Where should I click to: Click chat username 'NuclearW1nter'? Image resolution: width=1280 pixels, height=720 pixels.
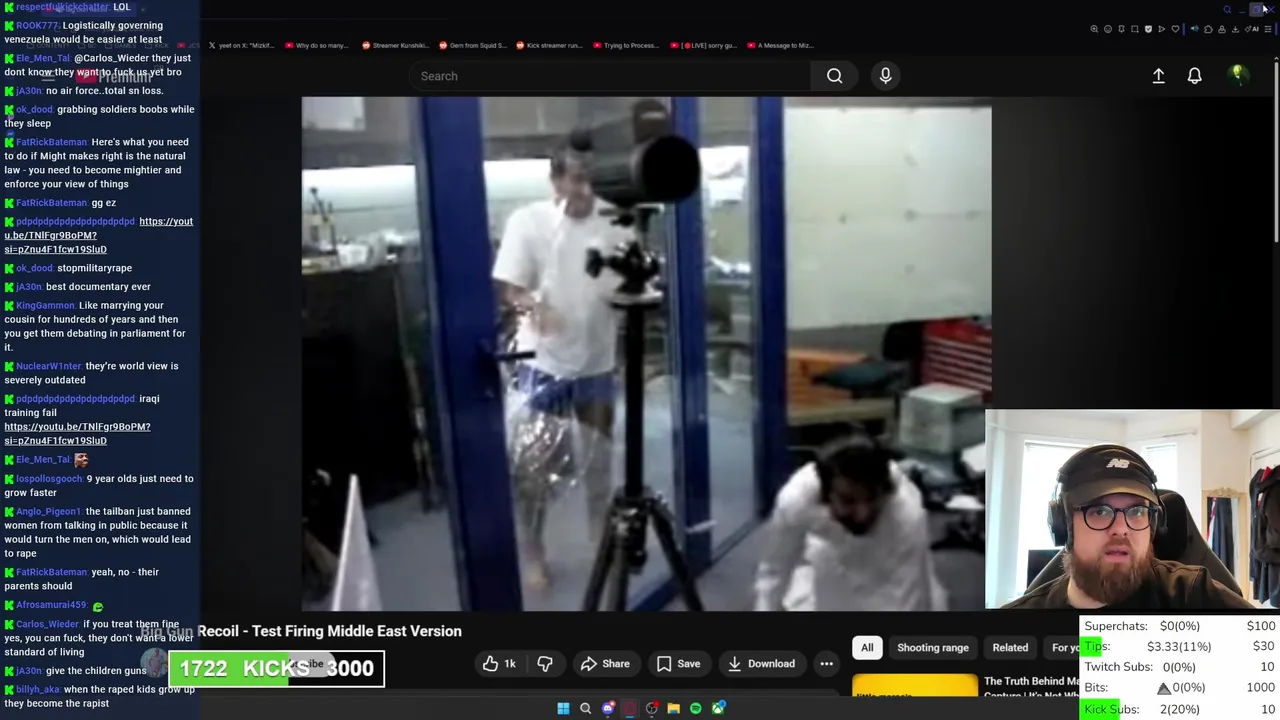pyautogui.click(x=48, y=366)
